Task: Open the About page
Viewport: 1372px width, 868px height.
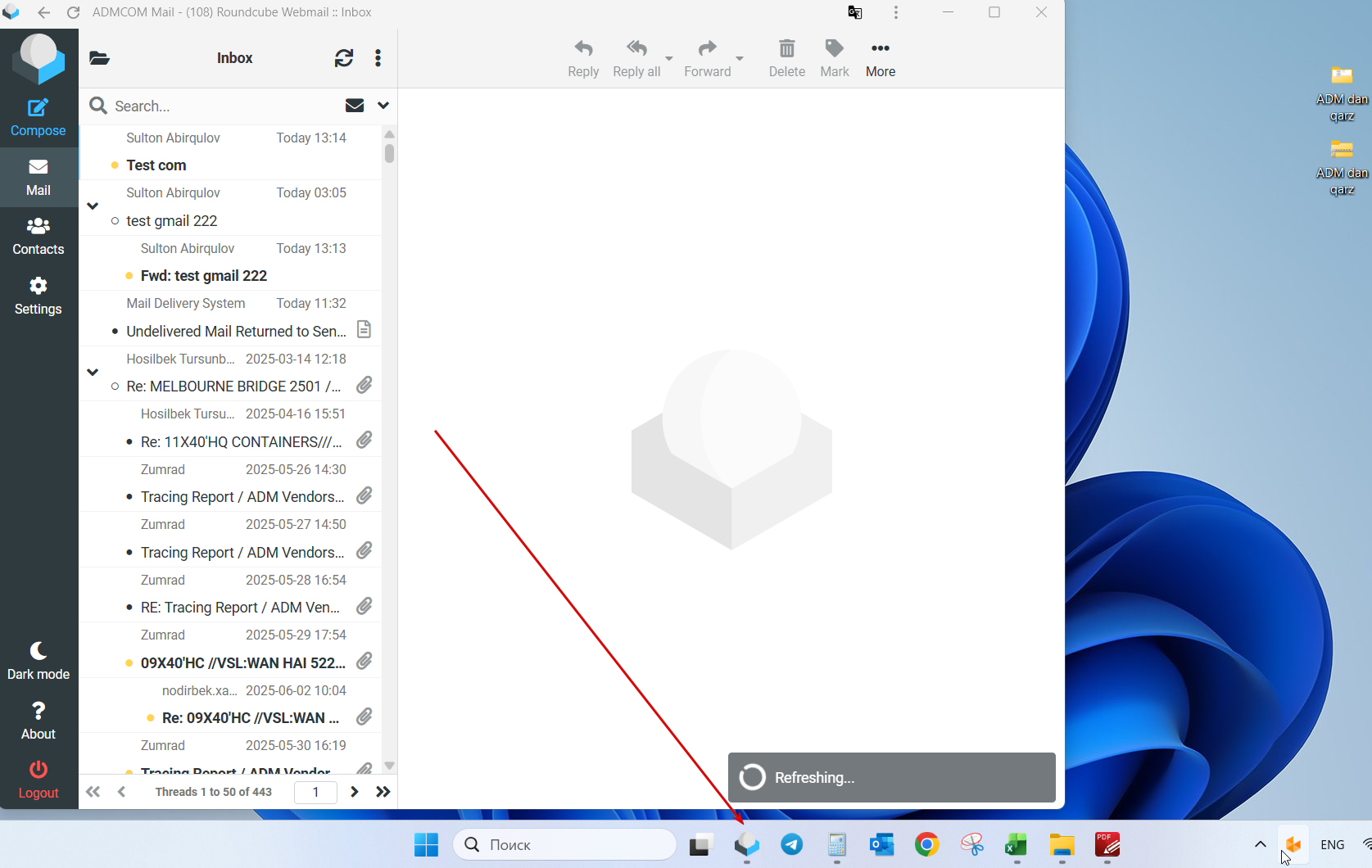Action: [38, 721]
